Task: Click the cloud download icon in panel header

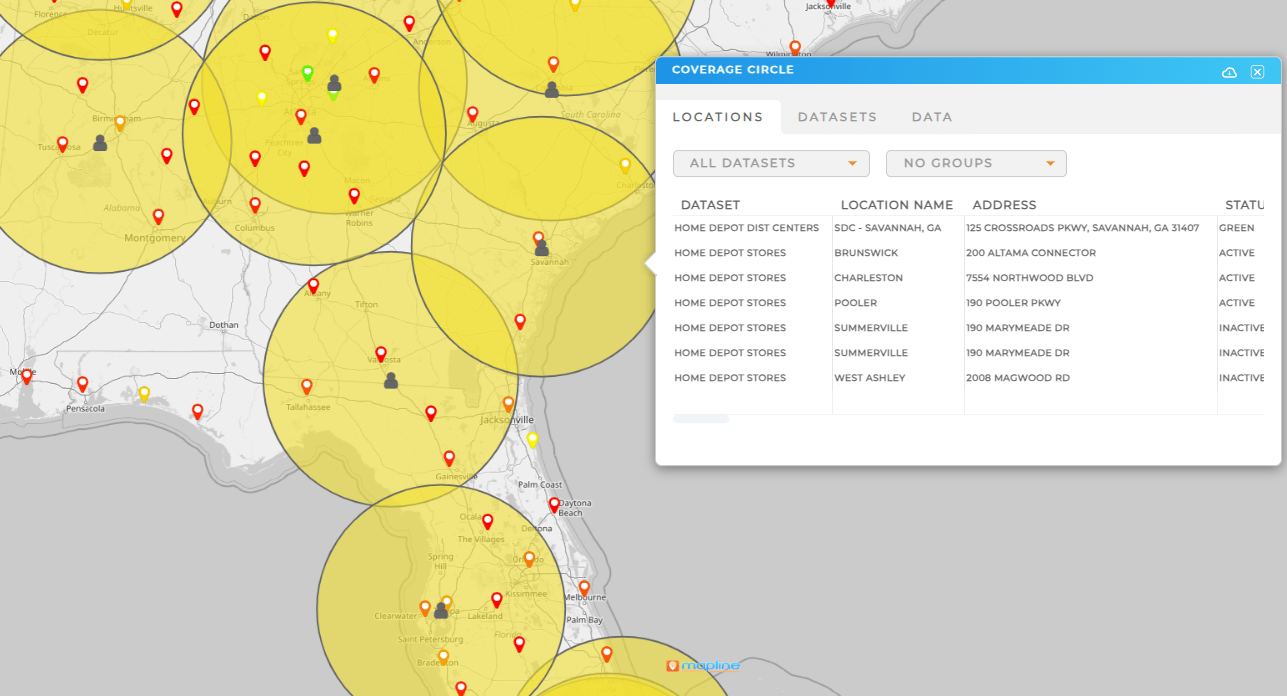Action: click(x=1228, y=71)
